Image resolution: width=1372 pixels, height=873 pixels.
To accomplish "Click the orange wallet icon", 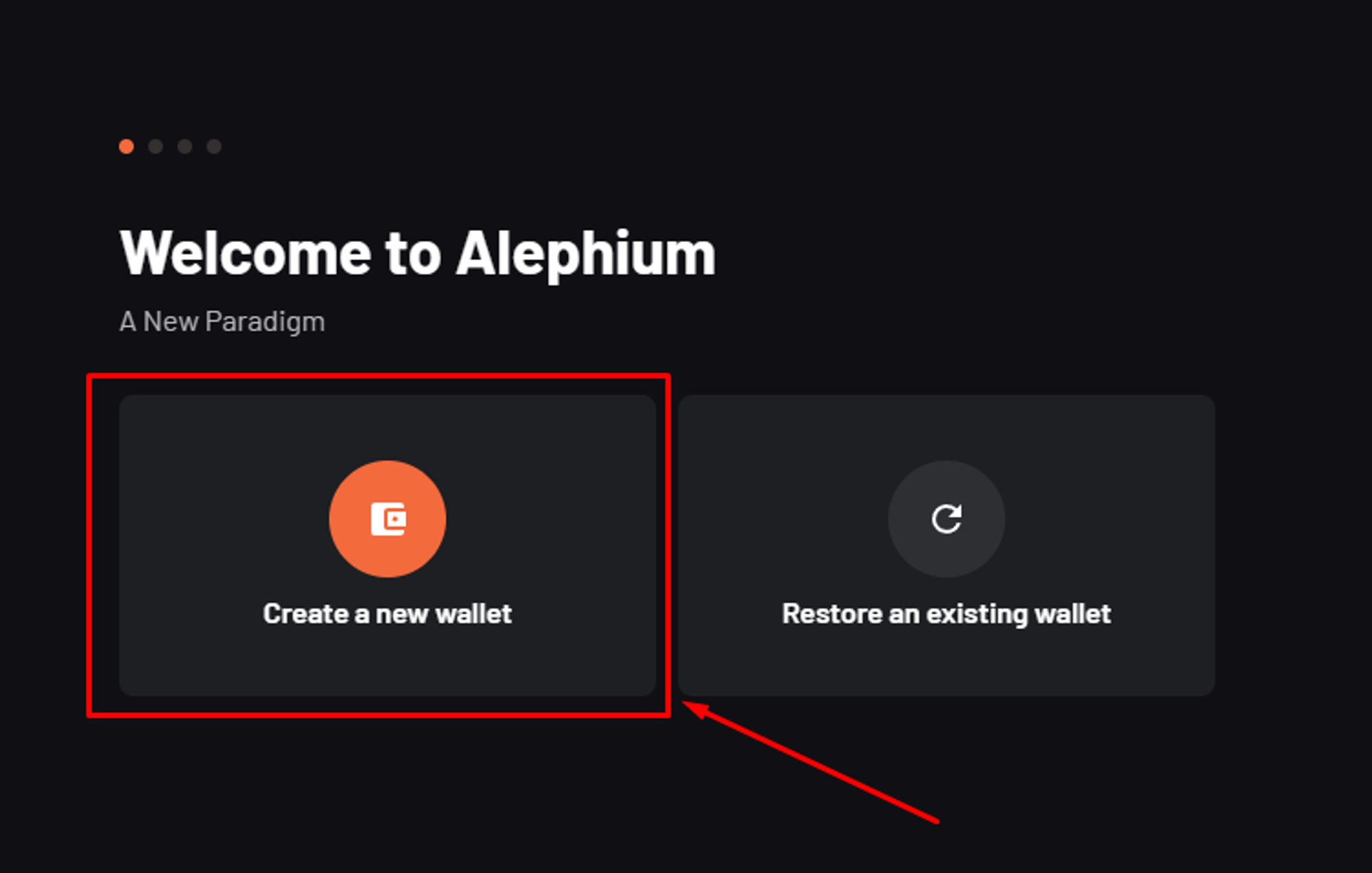I will 388,518.
